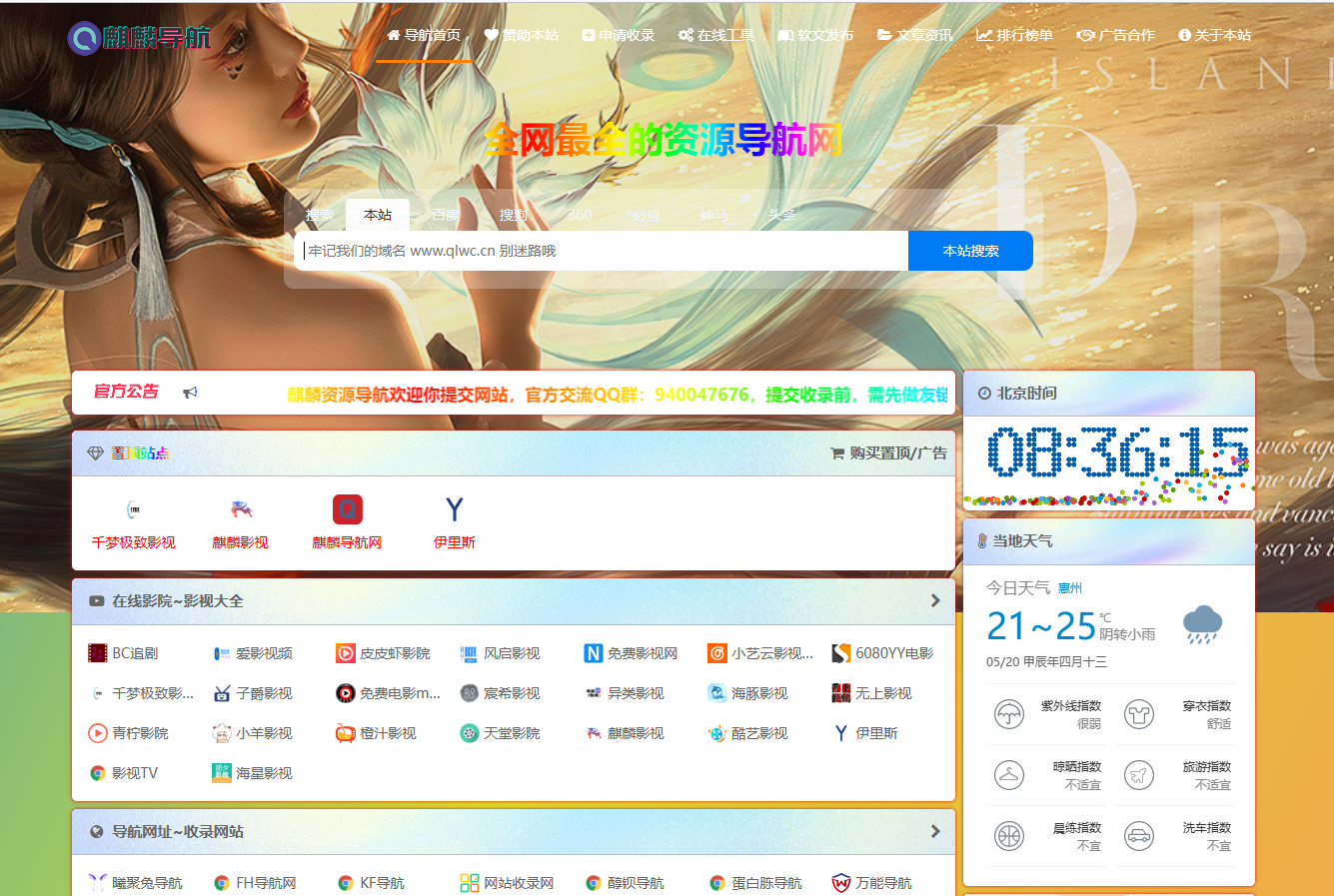Open the 6080YY电影 icon
The image size is (1334, 896).
841,653
